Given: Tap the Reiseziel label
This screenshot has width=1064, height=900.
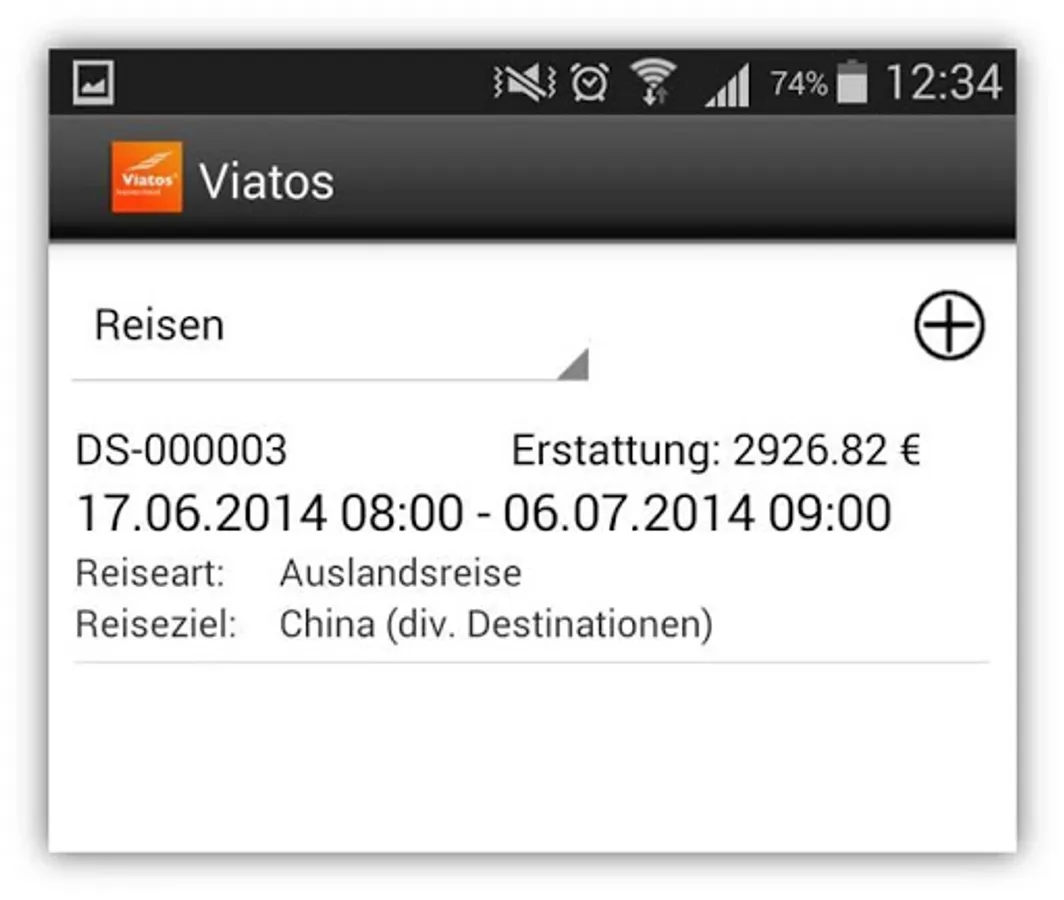Looking at the screenshot, I should (156, 624).
